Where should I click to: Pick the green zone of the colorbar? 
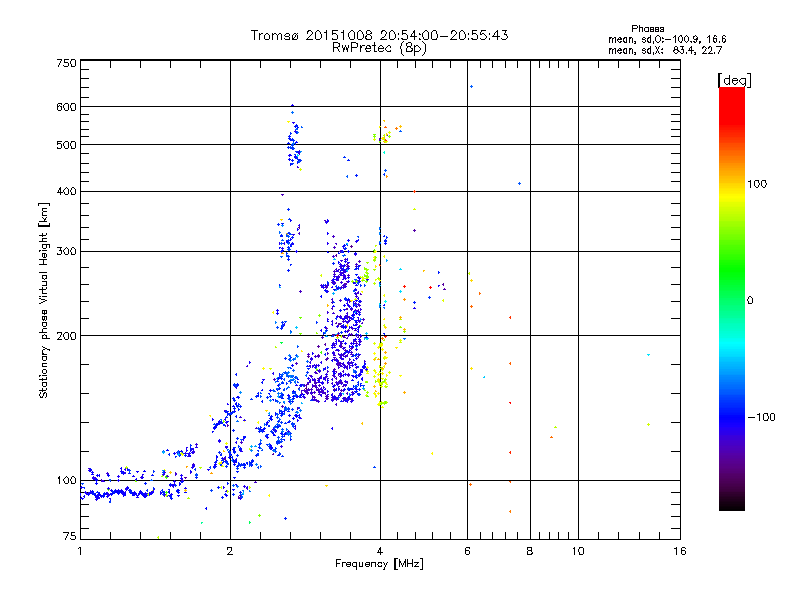tap(732, 270)
